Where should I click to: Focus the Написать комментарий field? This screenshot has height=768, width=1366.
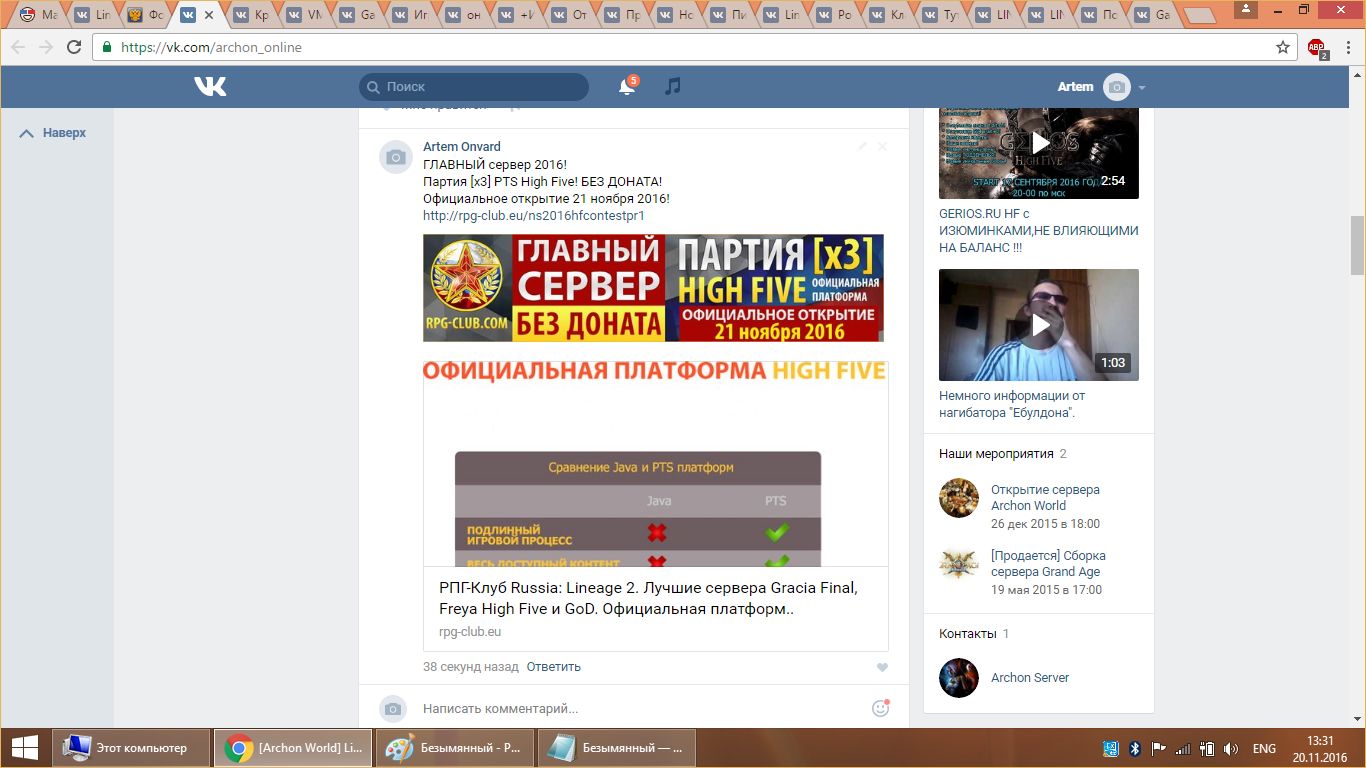coord(640,709)
